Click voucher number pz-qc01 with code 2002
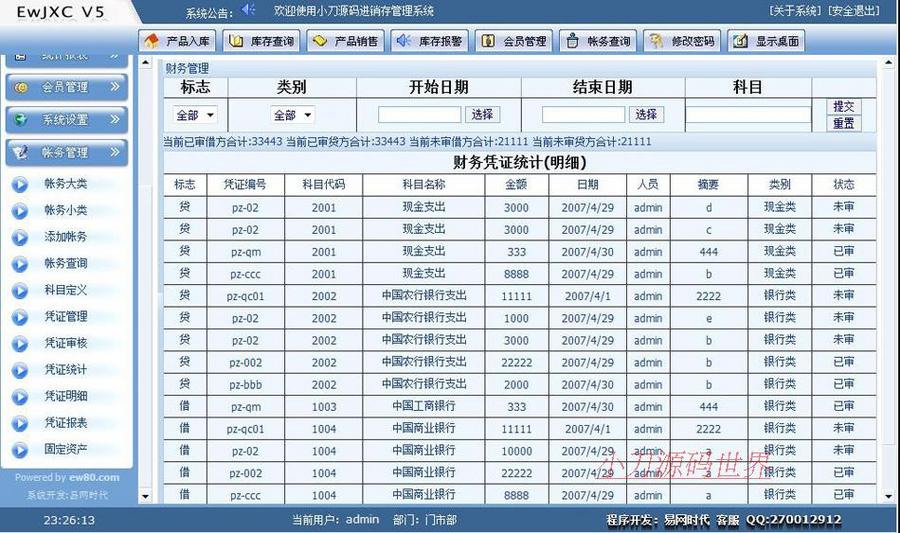Image resolution: width=900 pixels, height=533 pixels. click(x=246, y=296)
